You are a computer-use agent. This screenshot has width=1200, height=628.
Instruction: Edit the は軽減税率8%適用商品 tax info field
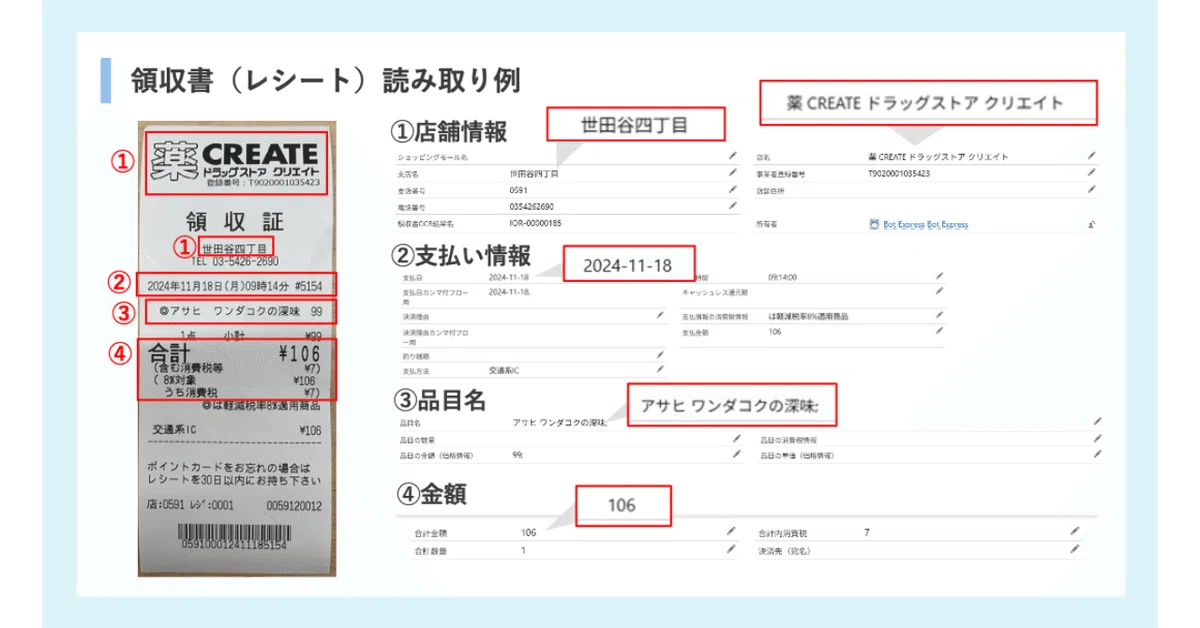pyautogui.click(x=938, y=314)
